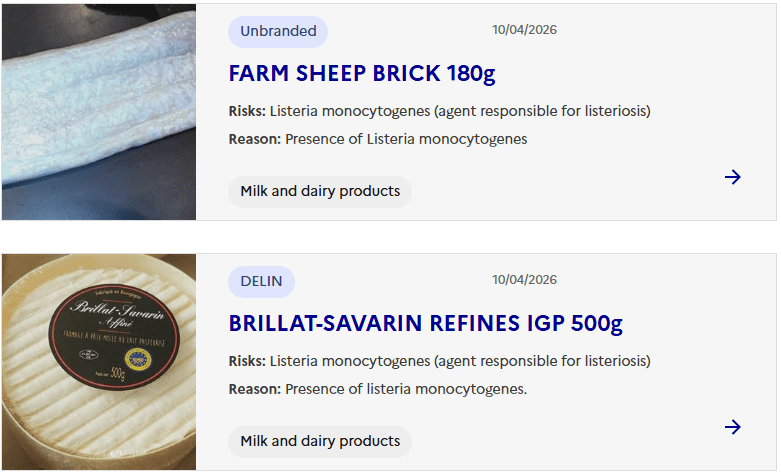
Task: Click the Risks line of Brillat-Savarin card
Action: coord(439,361)
